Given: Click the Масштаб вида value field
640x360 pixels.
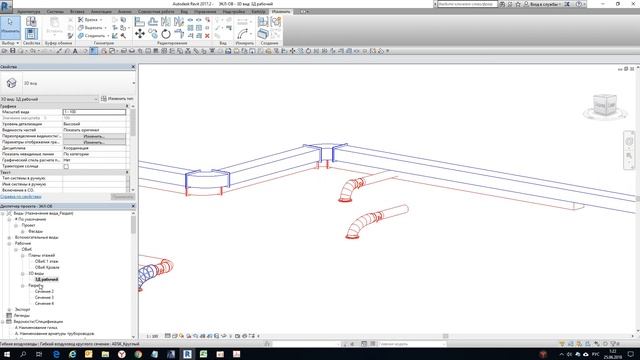Looking at the screenshot, I should point(94,112).
